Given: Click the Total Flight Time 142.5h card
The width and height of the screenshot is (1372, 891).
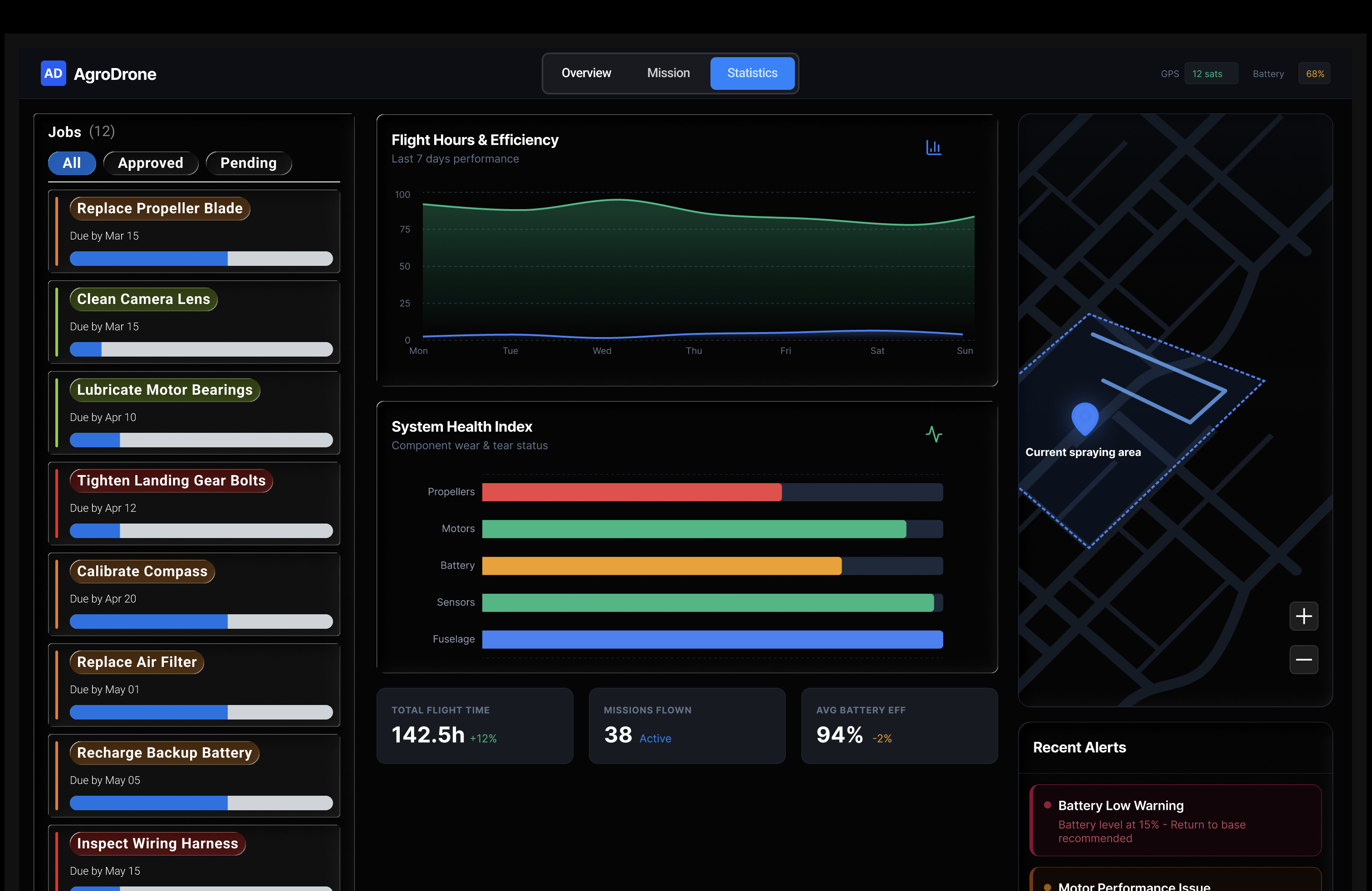Looking at the screenshot, I should coord(475,725).
